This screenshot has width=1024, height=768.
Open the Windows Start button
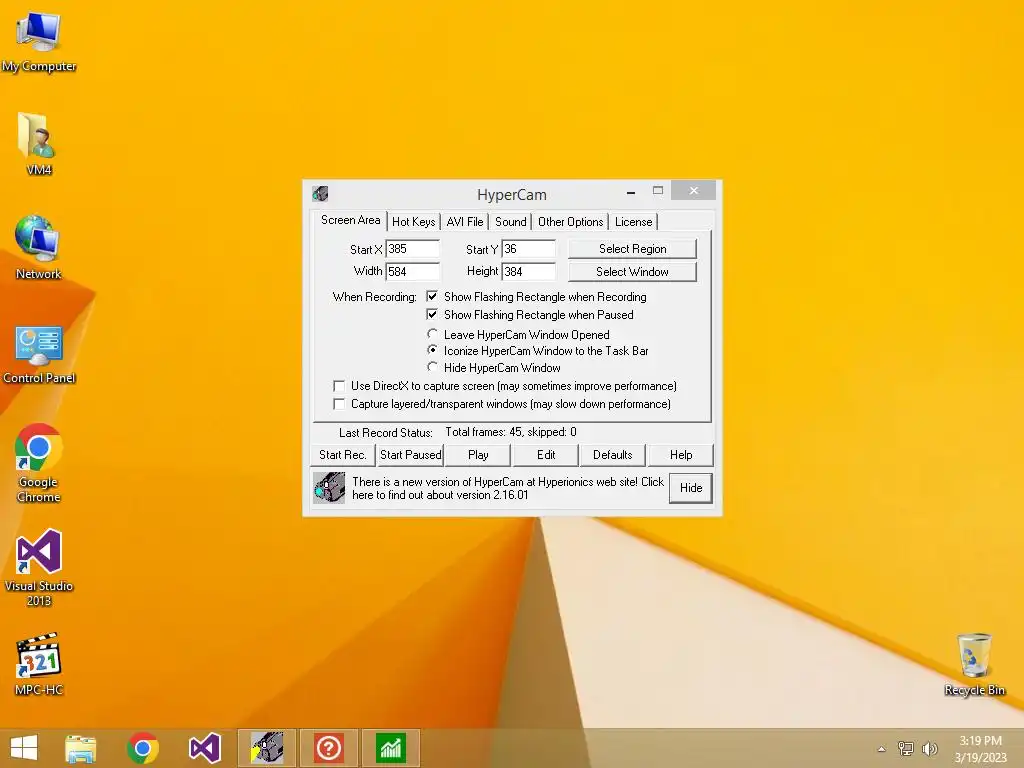tap(24, 748)
